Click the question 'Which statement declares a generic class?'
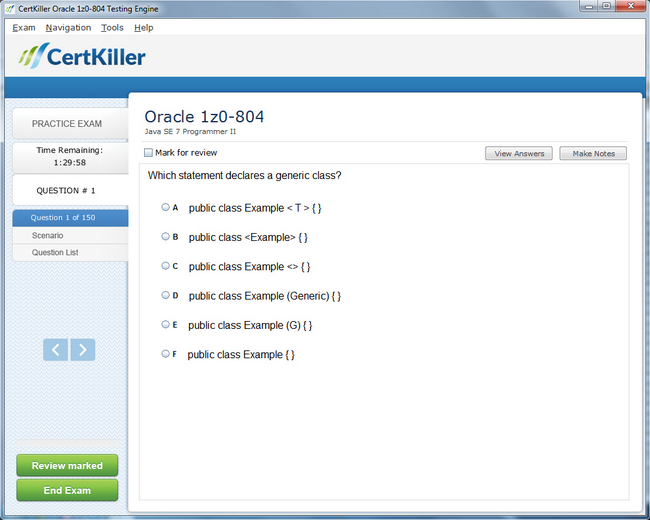Image resolution: width=650 pixels, height=520 pixels. (245, 175)
